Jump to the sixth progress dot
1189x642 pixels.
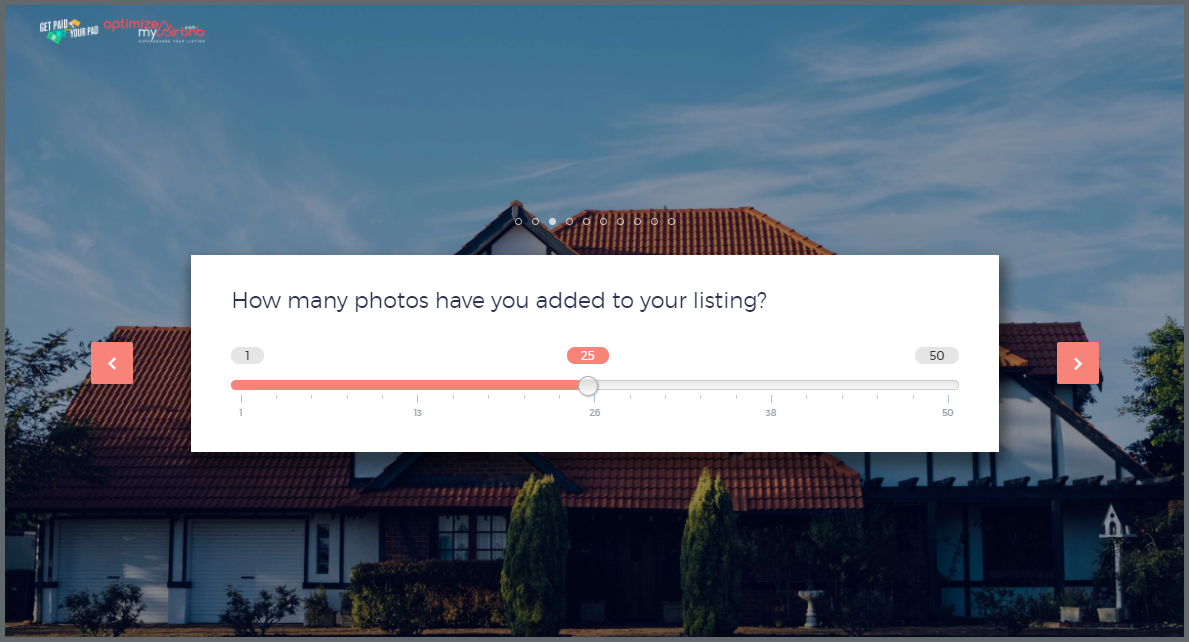coord(604,221)
